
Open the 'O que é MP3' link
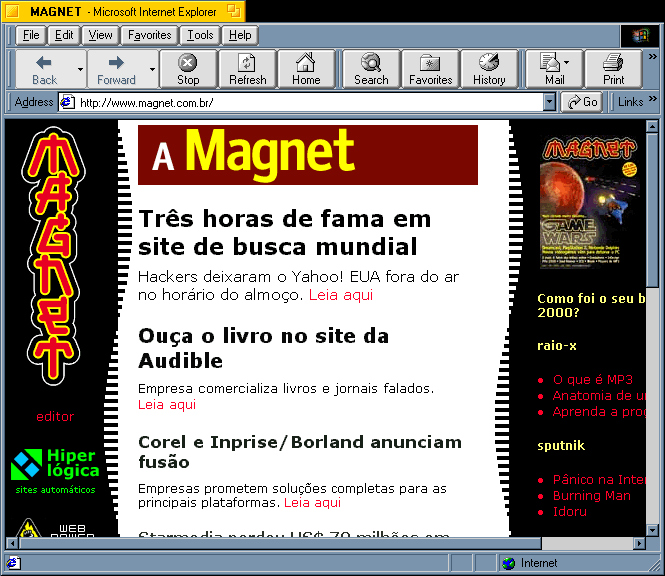pos(592,379)
